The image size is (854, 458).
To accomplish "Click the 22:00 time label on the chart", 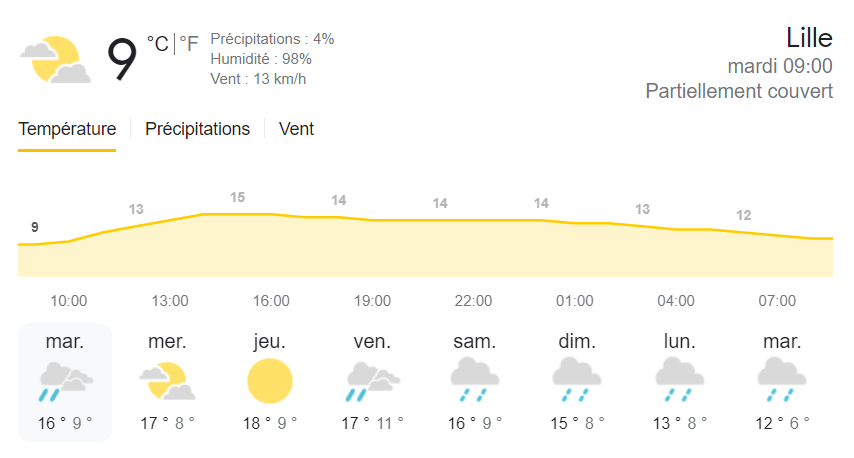I will 473,301.
